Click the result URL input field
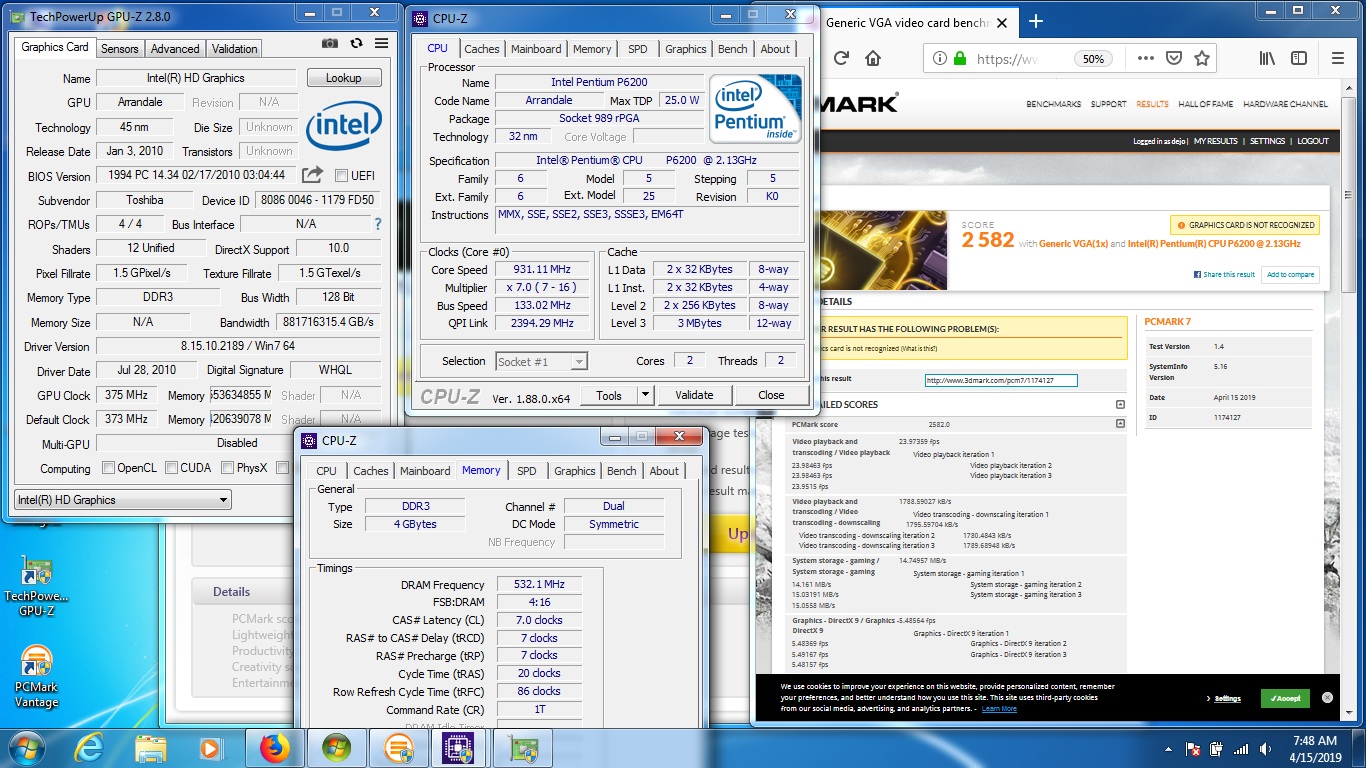The height and width of the screenshot is (768, 1366). click(x=1001, y=380)
